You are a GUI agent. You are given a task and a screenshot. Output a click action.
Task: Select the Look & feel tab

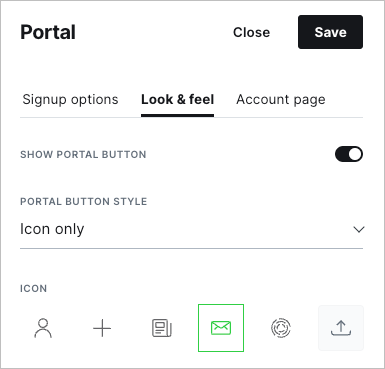pyautogui.click(x=177, y=99)
